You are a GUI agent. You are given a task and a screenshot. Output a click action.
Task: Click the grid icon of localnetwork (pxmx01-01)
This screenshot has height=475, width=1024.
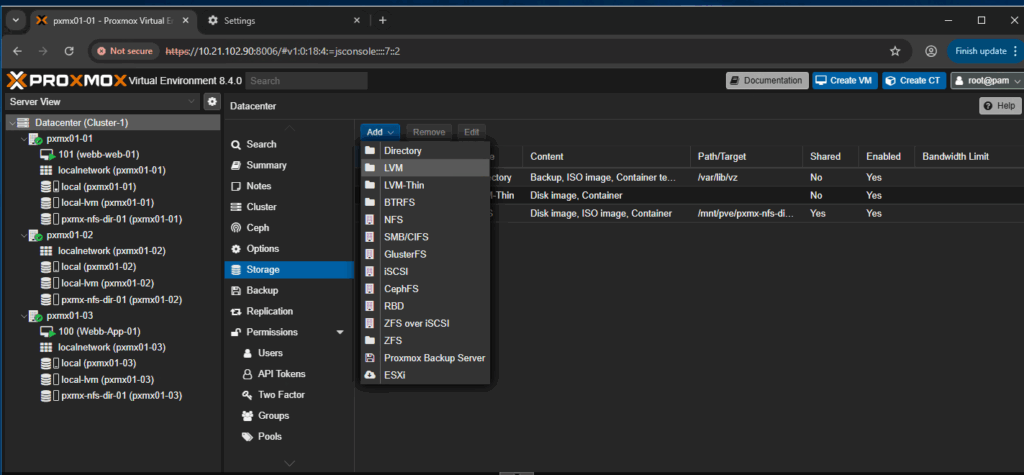tap(46, 171)
